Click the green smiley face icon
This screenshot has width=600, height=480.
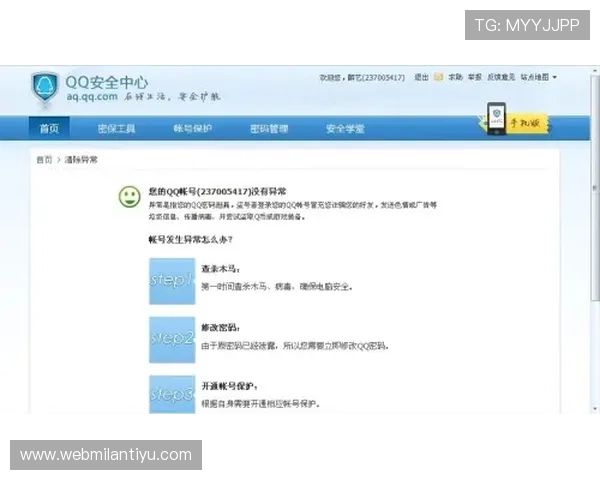tap(129, 197)
